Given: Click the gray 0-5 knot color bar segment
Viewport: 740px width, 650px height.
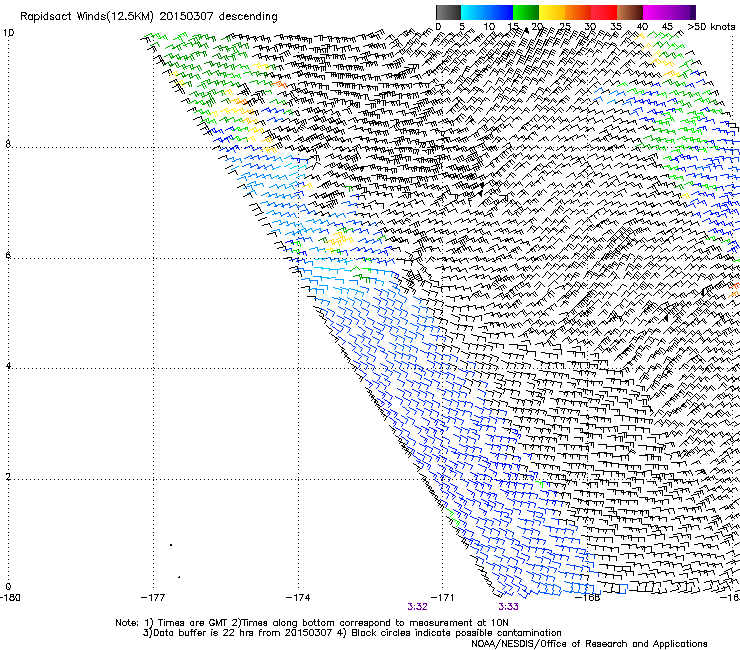Looking at the screenshot, I should (448, 12).
